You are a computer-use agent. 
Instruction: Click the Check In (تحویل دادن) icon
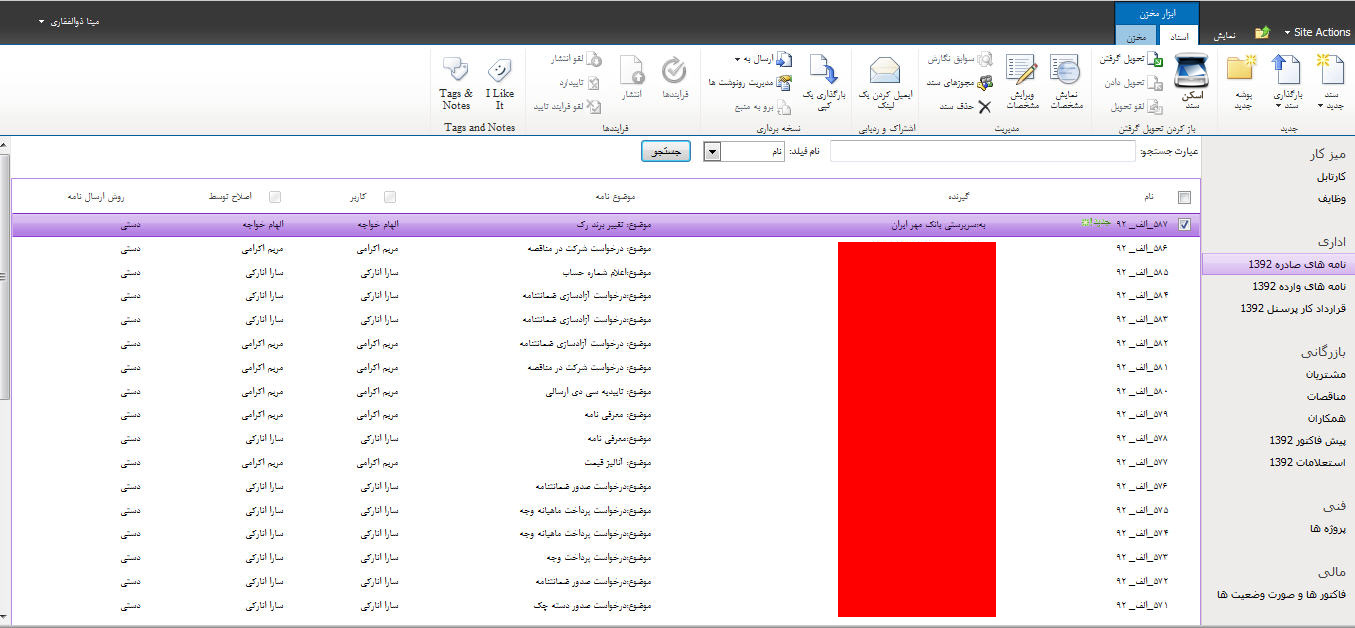click(1156, 83)
